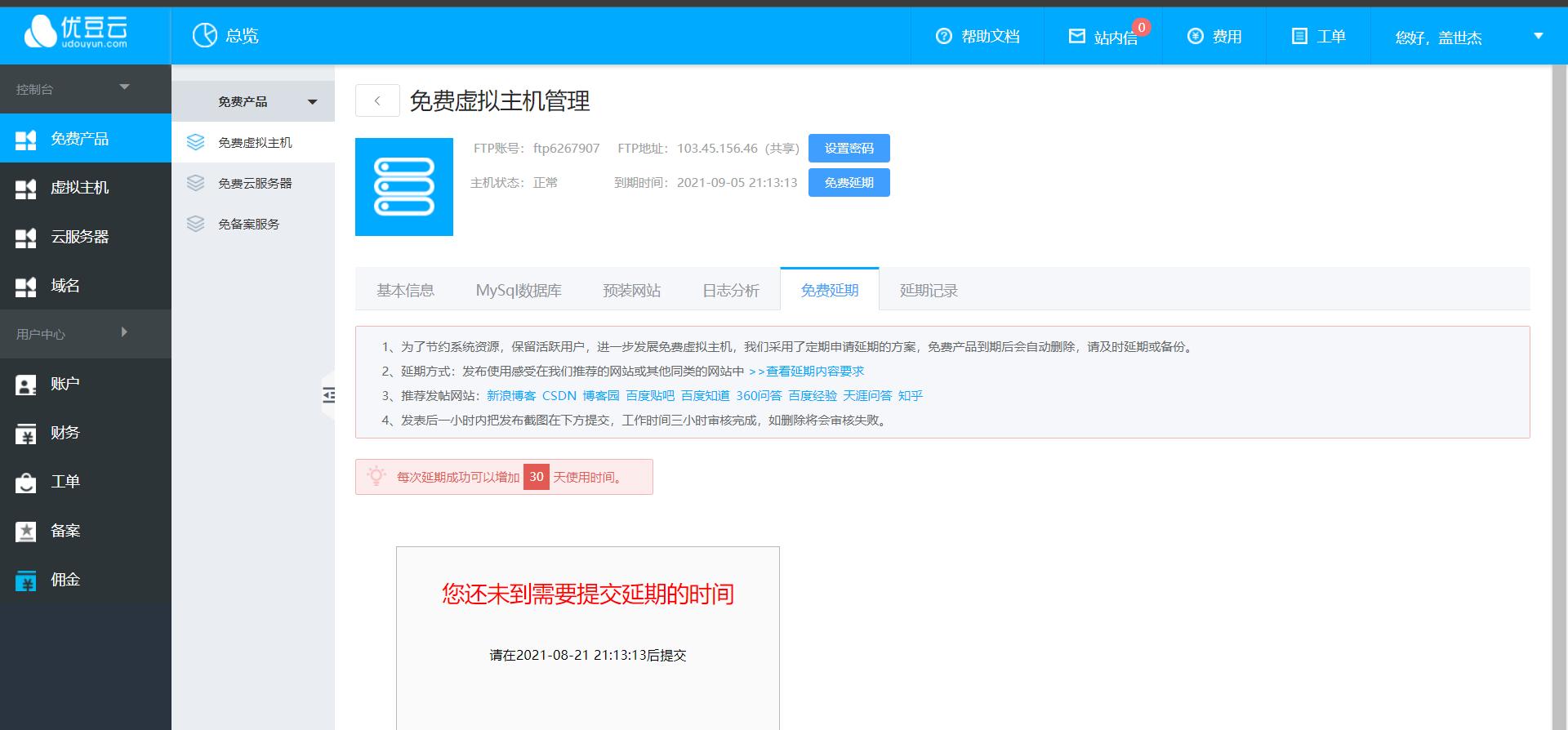Select 免费虚拟主机 in the submenu
Screen dimensions: 1568x730
(x=253, y=142)
